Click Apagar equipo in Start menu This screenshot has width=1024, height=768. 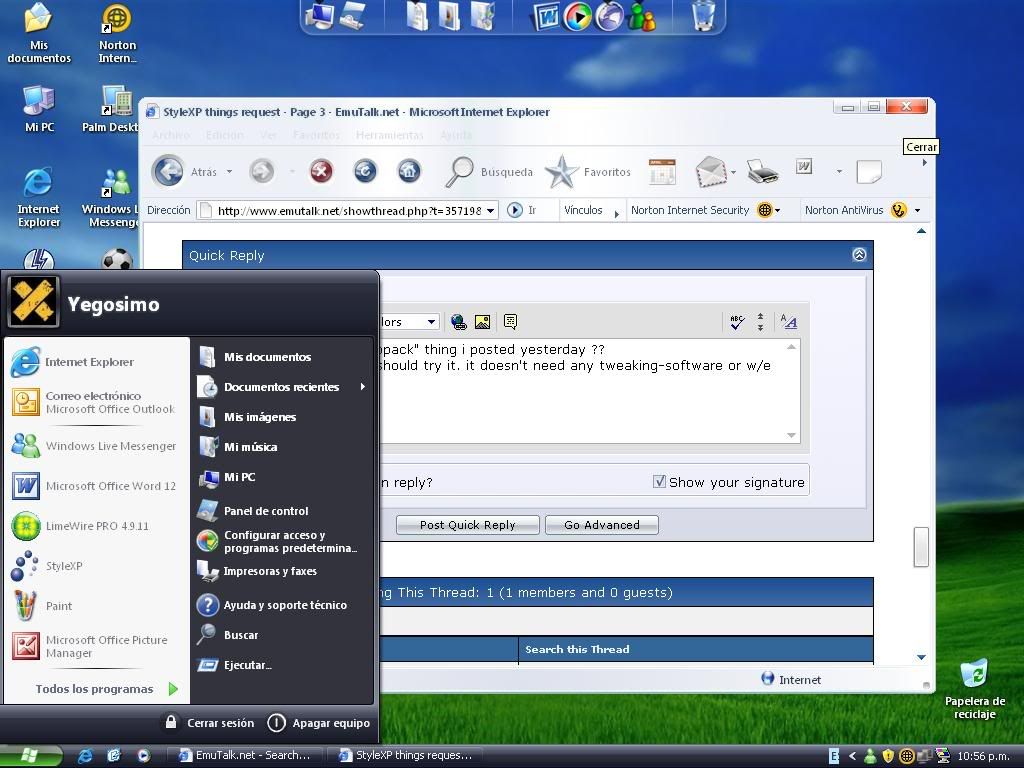319,723
